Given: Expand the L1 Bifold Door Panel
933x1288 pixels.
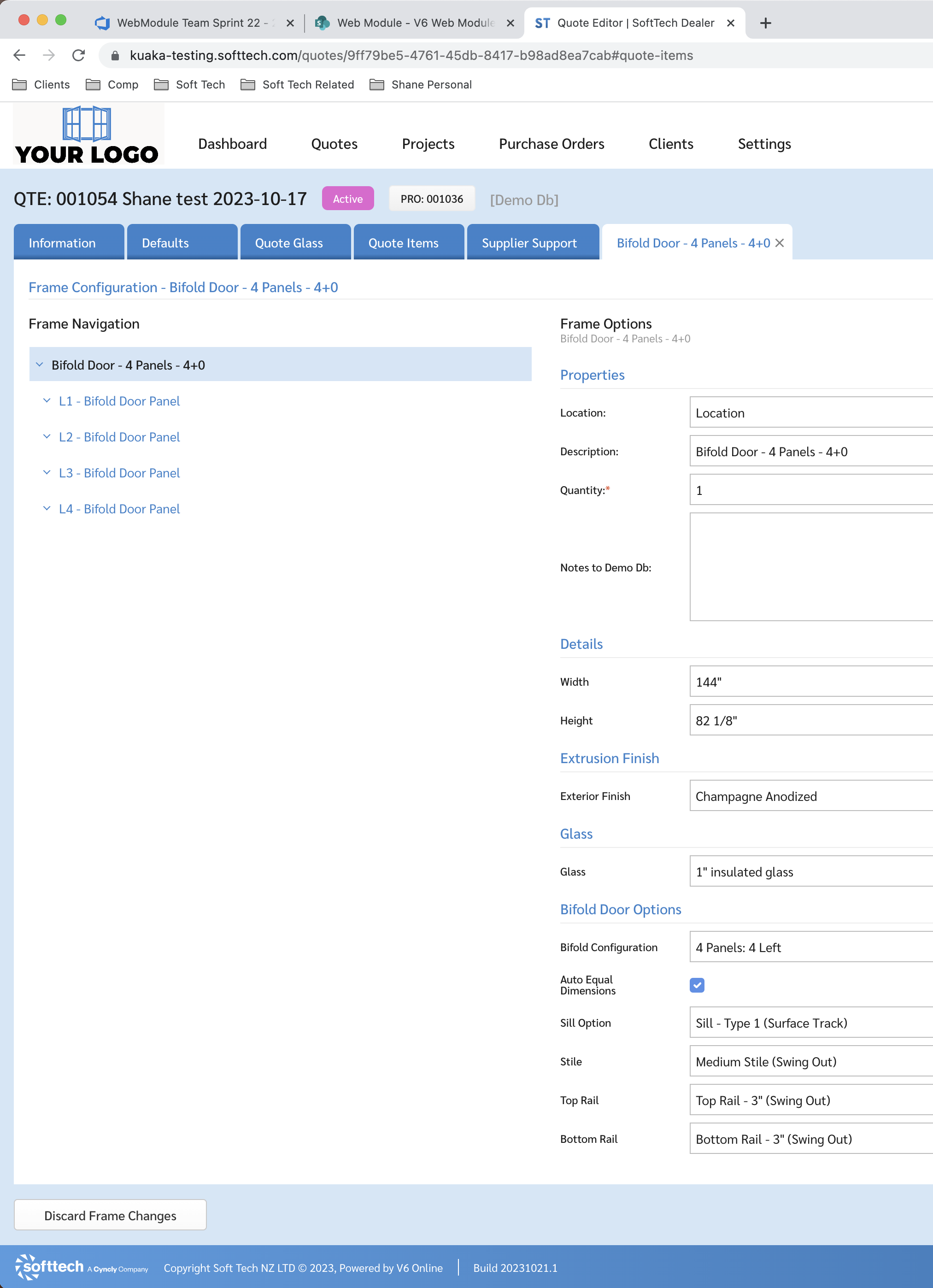Looking at the screenshot, I should coord(47,400).
